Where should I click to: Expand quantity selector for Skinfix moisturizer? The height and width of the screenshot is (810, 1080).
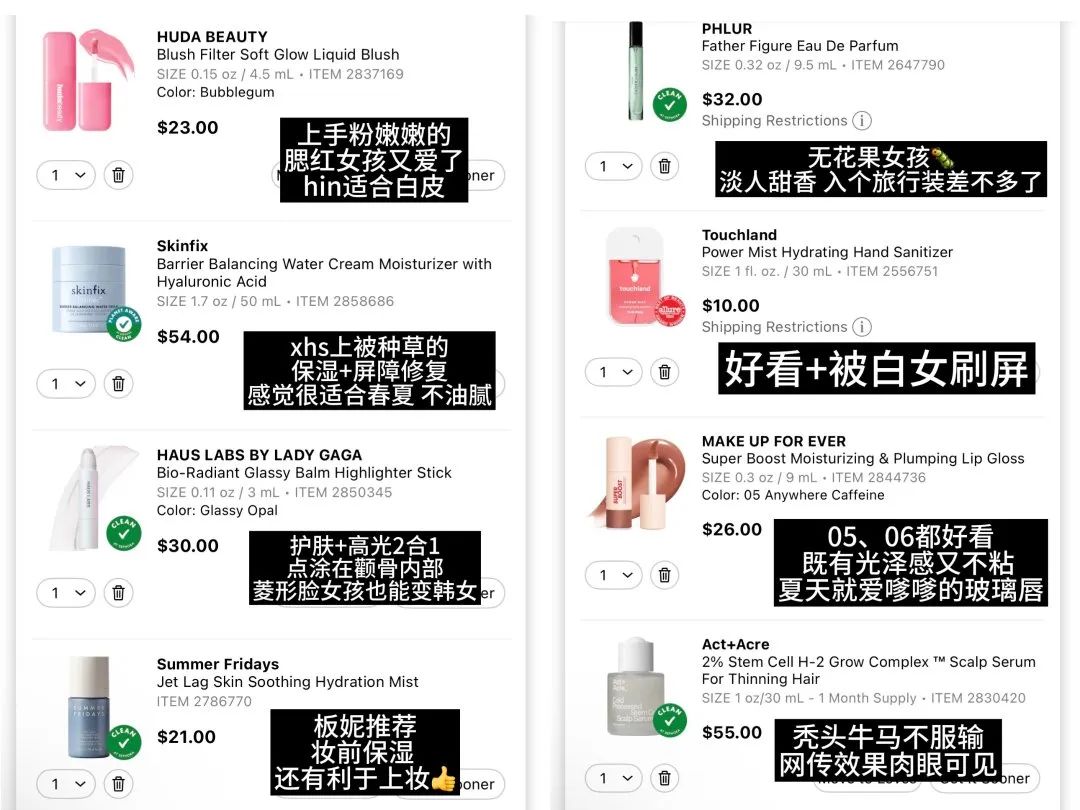click(x=65, y=384)
